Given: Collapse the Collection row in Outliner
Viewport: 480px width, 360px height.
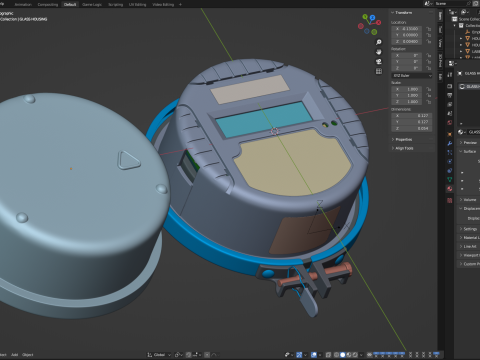Looking at the screenshot, I should [455, 25].
